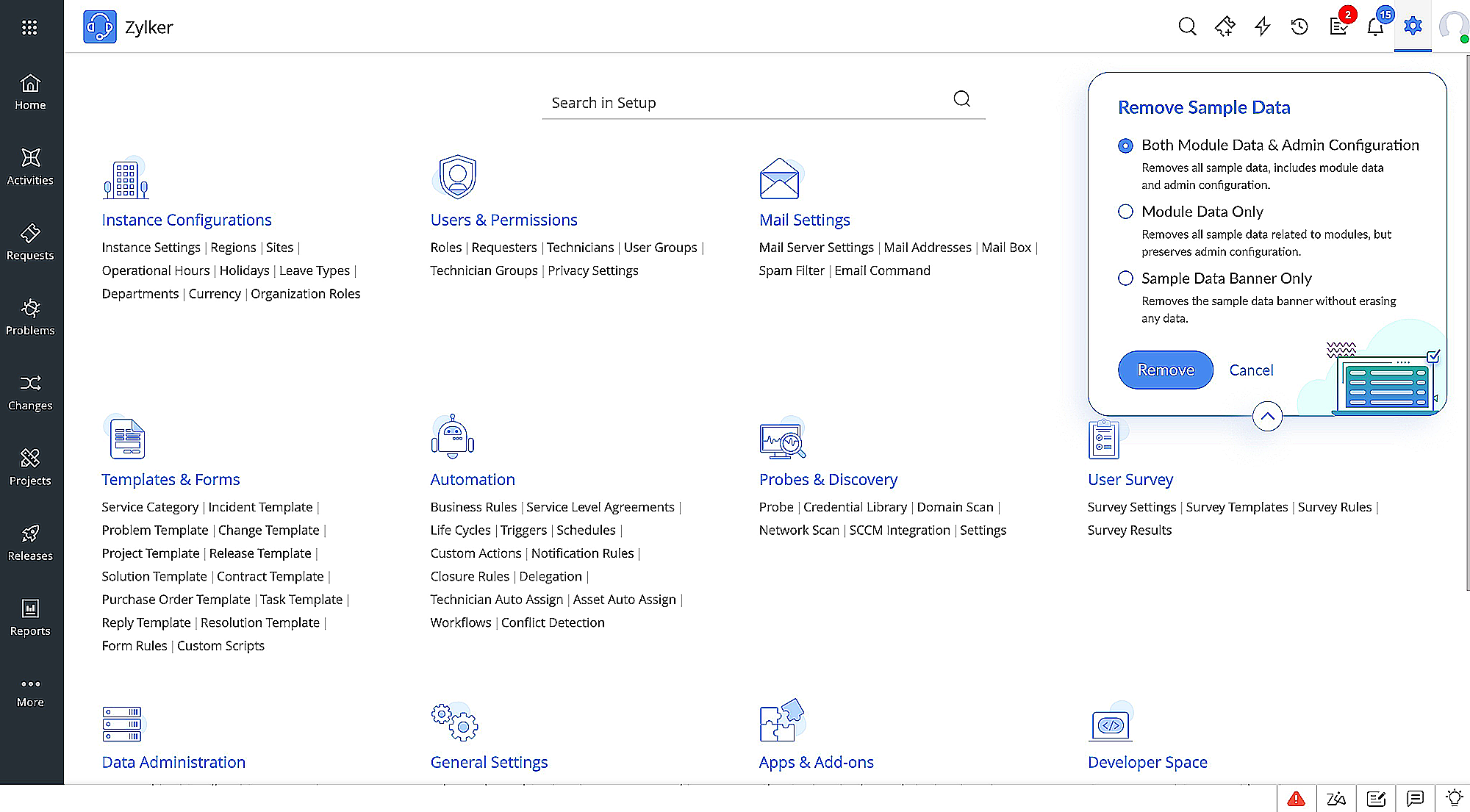The height and width of the screenshot is (812, 1470).
Task: Click the quick actions lightning icon
Action: 1263,27
